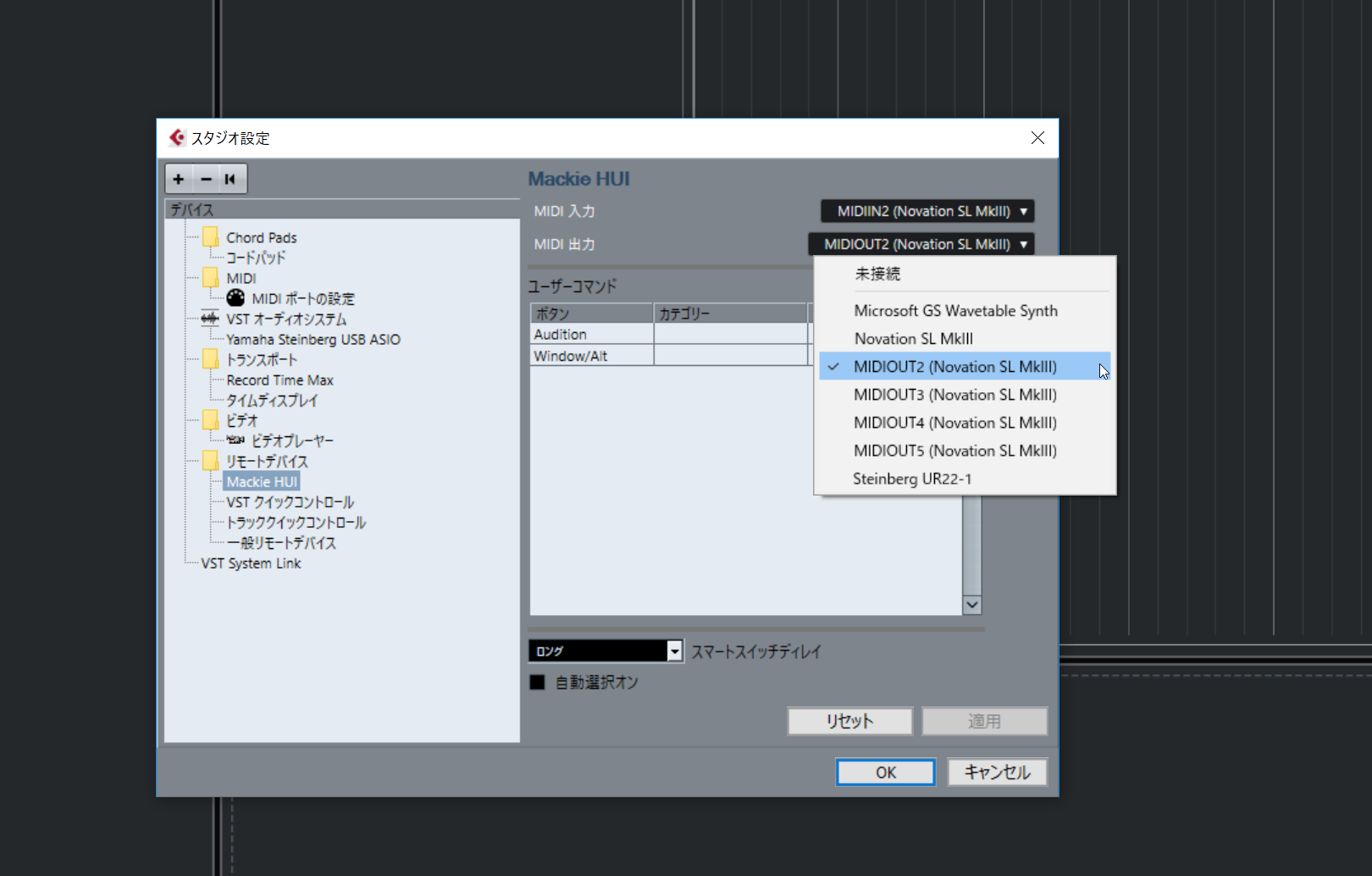The width and height of the screenshot is (1372, 876).
Task: Click the VST audio system waveform icon
Action: click(x=210, y=319)
